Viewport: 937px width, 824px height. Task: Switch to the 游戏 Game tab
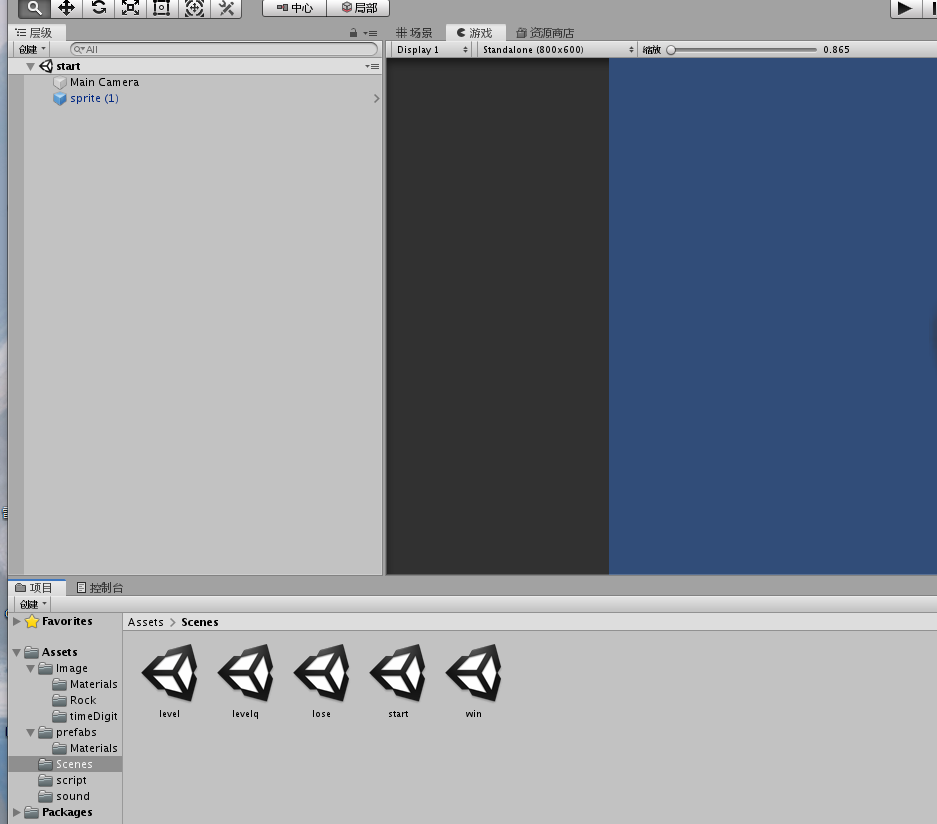tap(475, 33)
